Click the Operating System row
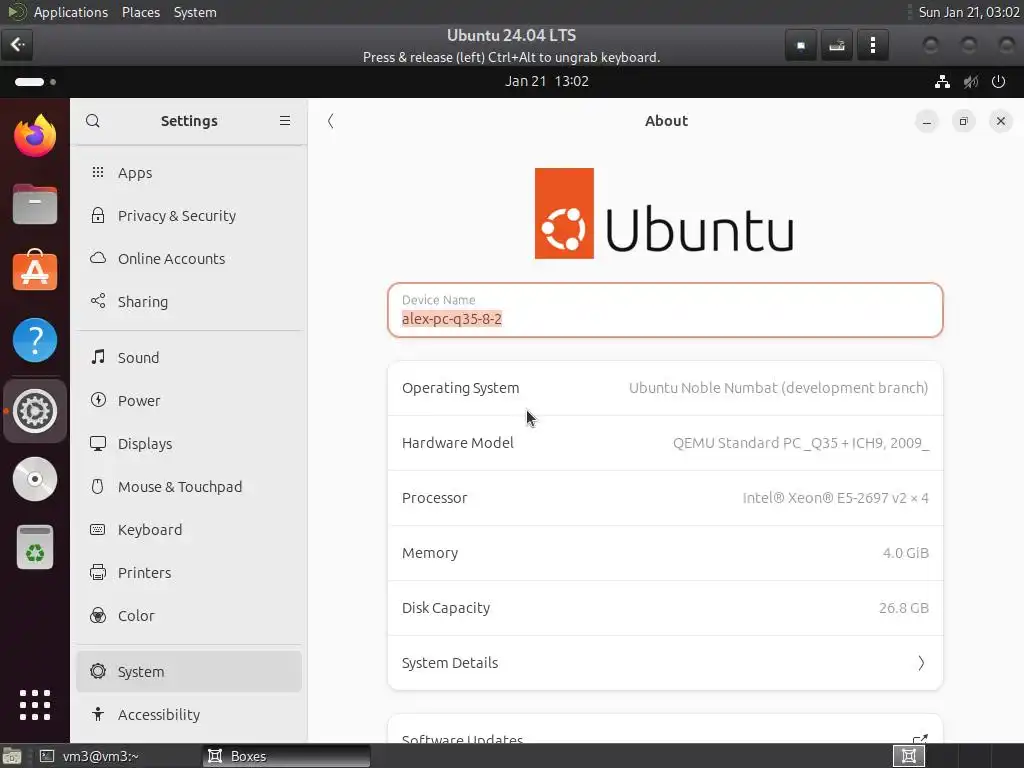This screenshot has width=1024, height=768. (x=665, y=388)
